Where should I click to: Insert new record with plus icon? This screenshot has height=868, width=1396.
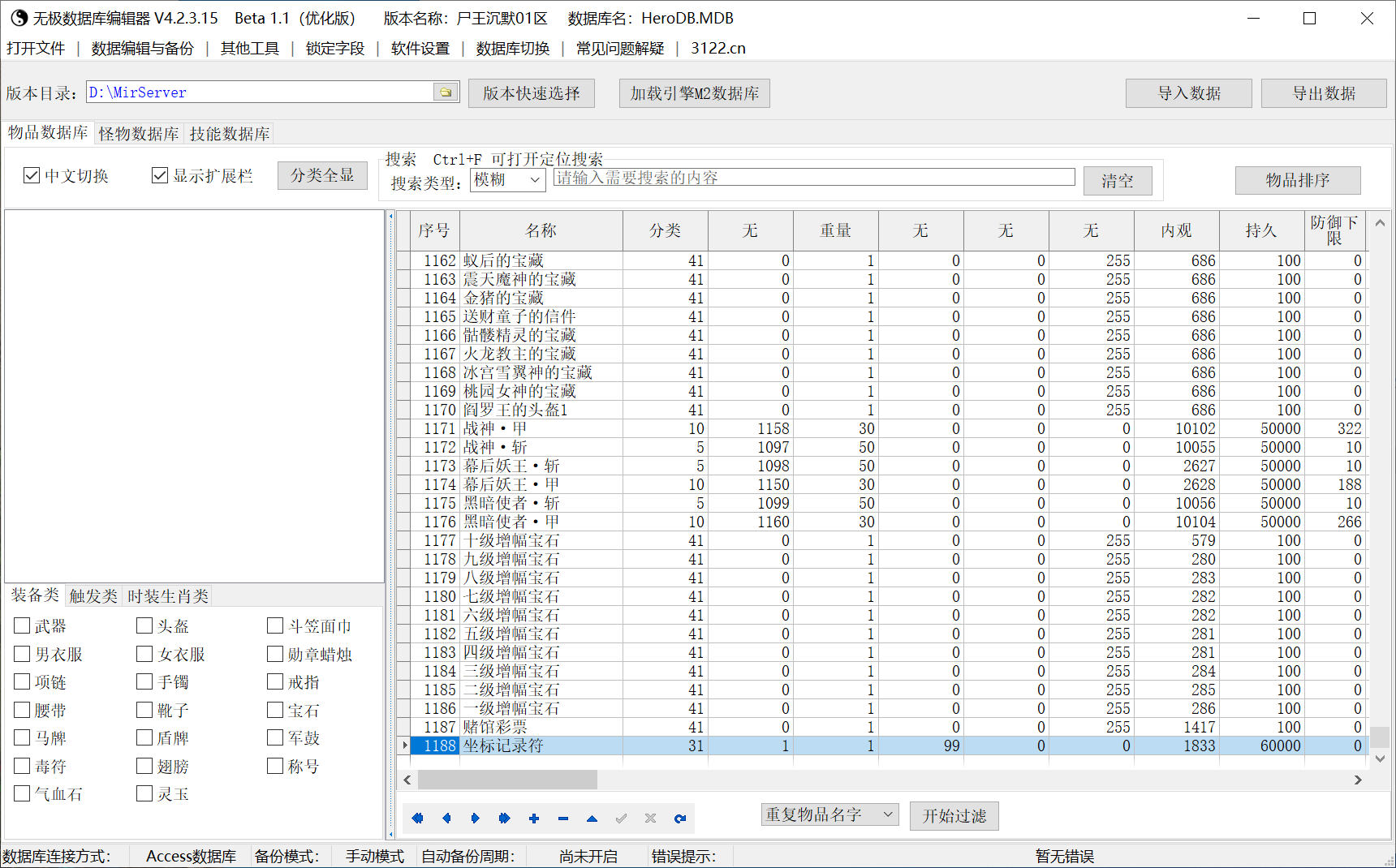[x=534, y=819]
